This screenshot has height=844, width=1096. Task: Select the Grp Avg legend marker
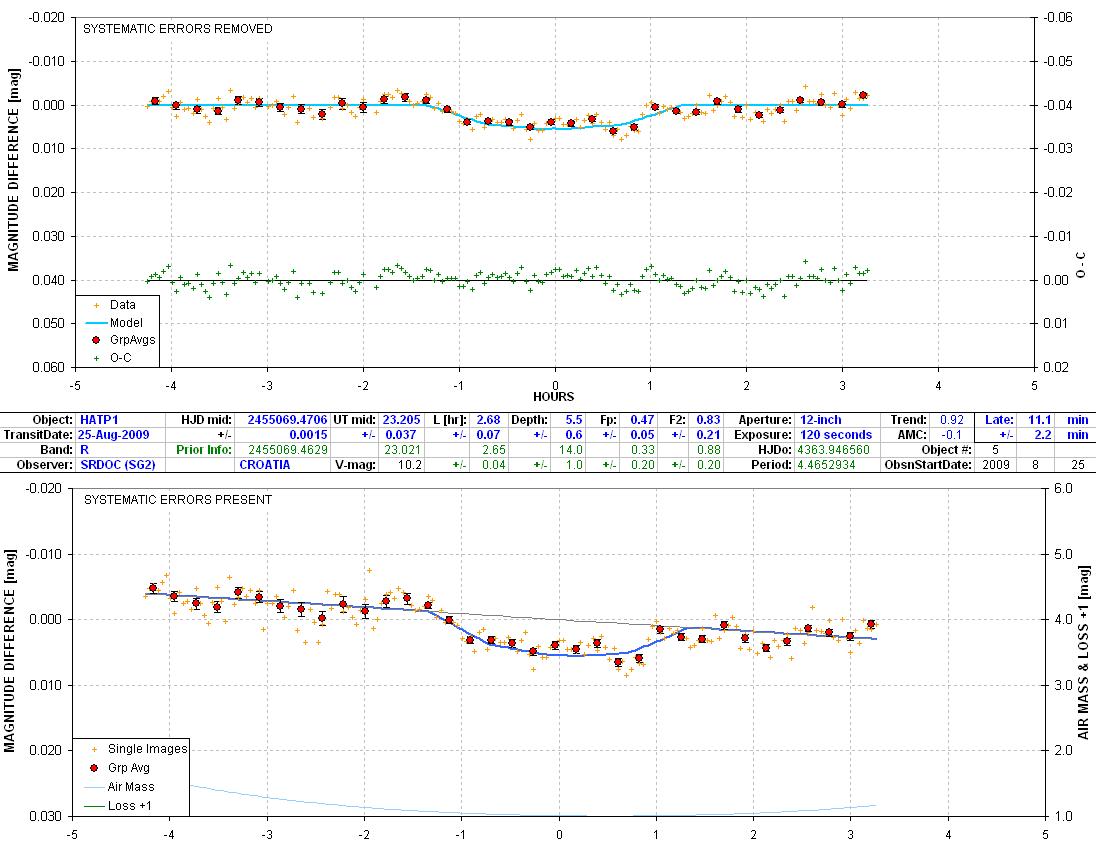click(x=93, y=768)
